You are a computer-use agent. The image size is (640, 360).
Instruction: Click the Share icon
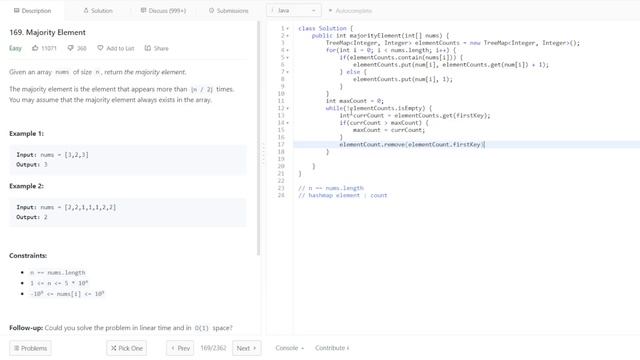(x=148, y=48)
